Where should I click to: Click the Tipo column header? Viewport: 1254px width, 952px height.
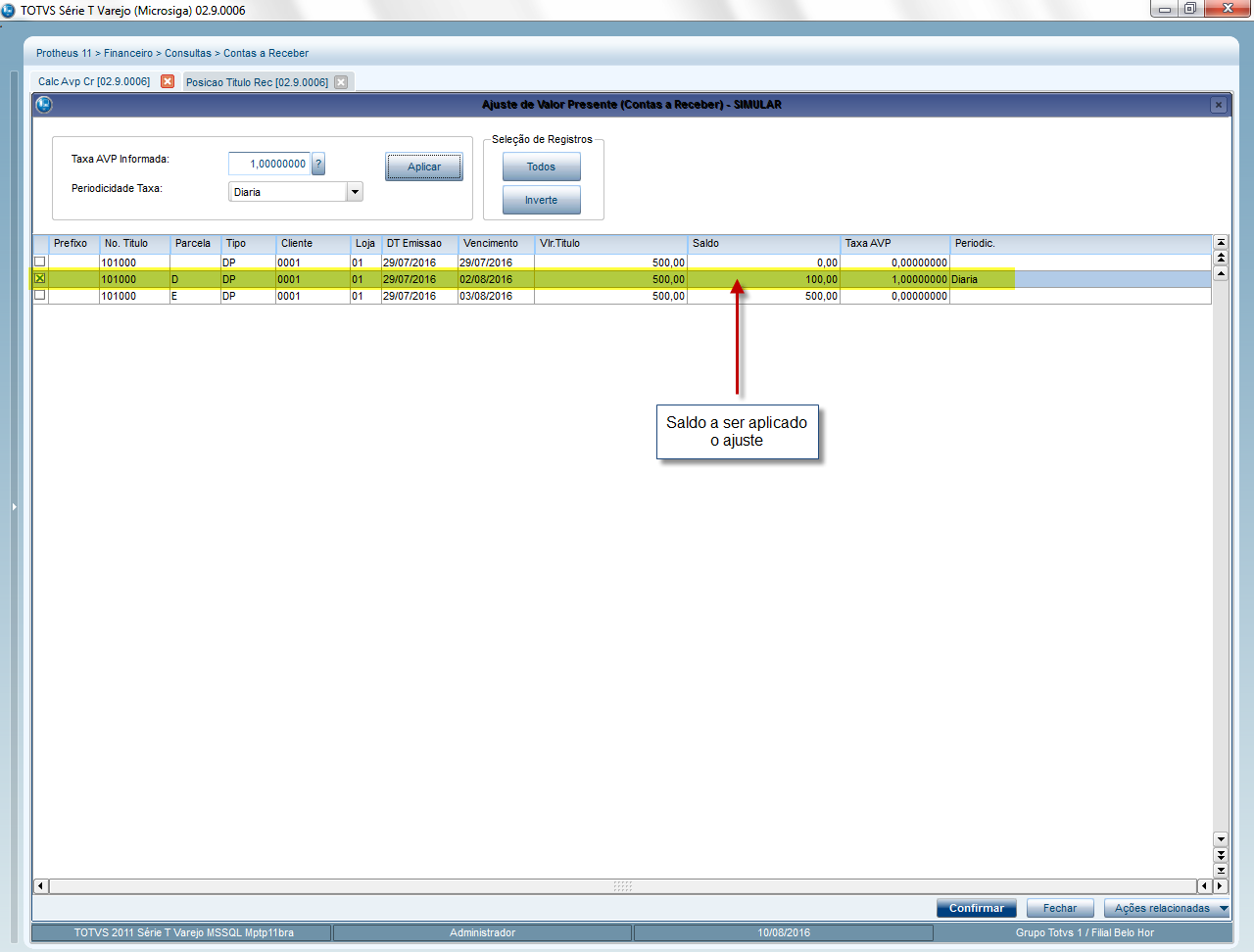248,243
